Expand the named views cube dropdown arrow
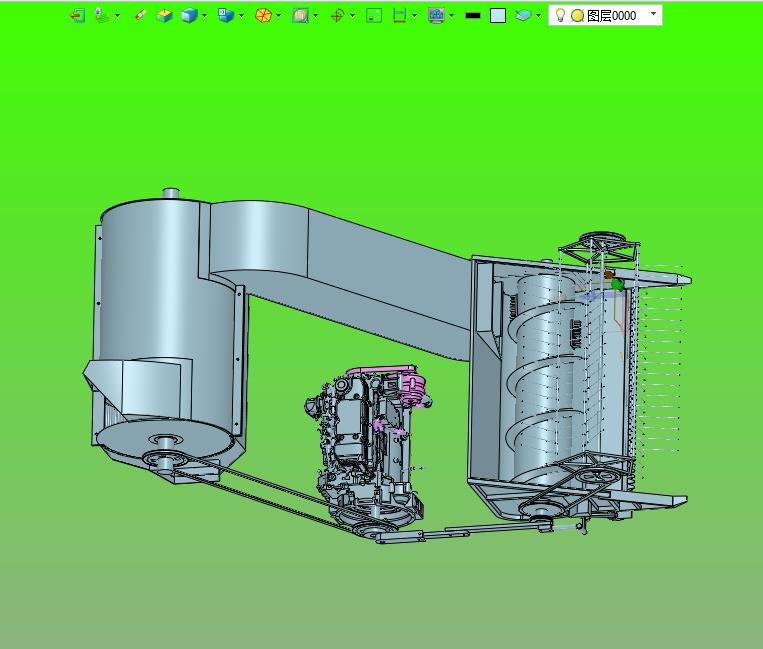Screen dimensions: 763x649 (241, 16)
